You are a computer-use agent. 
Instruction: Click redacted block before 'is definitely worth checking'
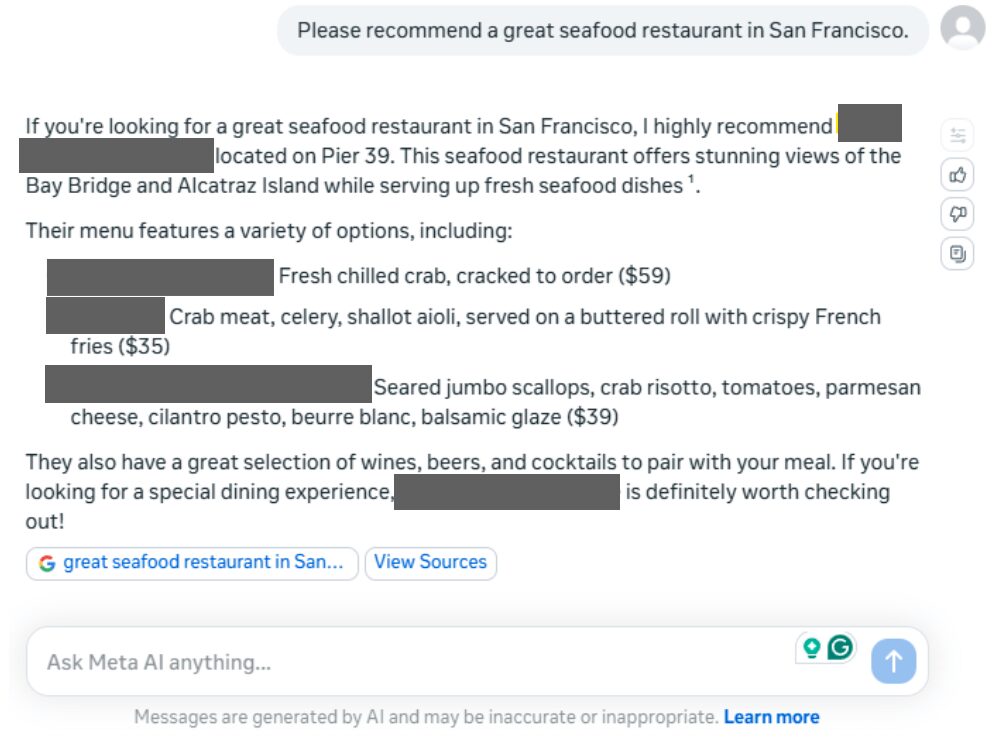pos(506,493)
